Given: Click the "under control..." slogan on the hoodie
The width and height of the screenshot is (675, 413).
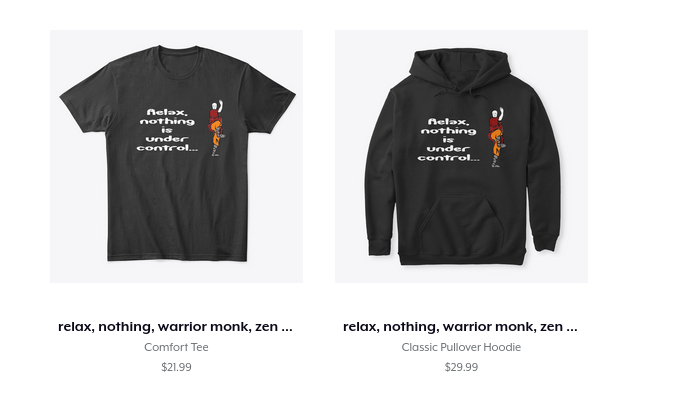Looking at the screenshot, I should 448,153.
